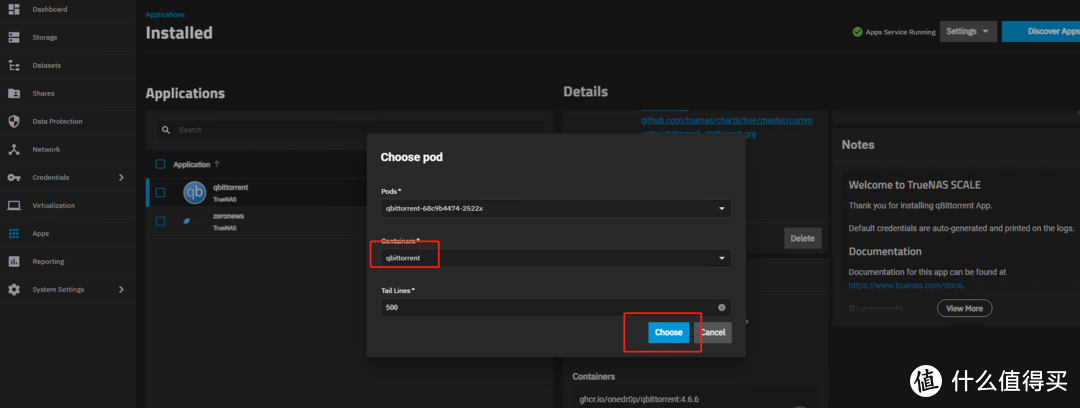Click the Credentials key icon

click(x=14, y=177)
